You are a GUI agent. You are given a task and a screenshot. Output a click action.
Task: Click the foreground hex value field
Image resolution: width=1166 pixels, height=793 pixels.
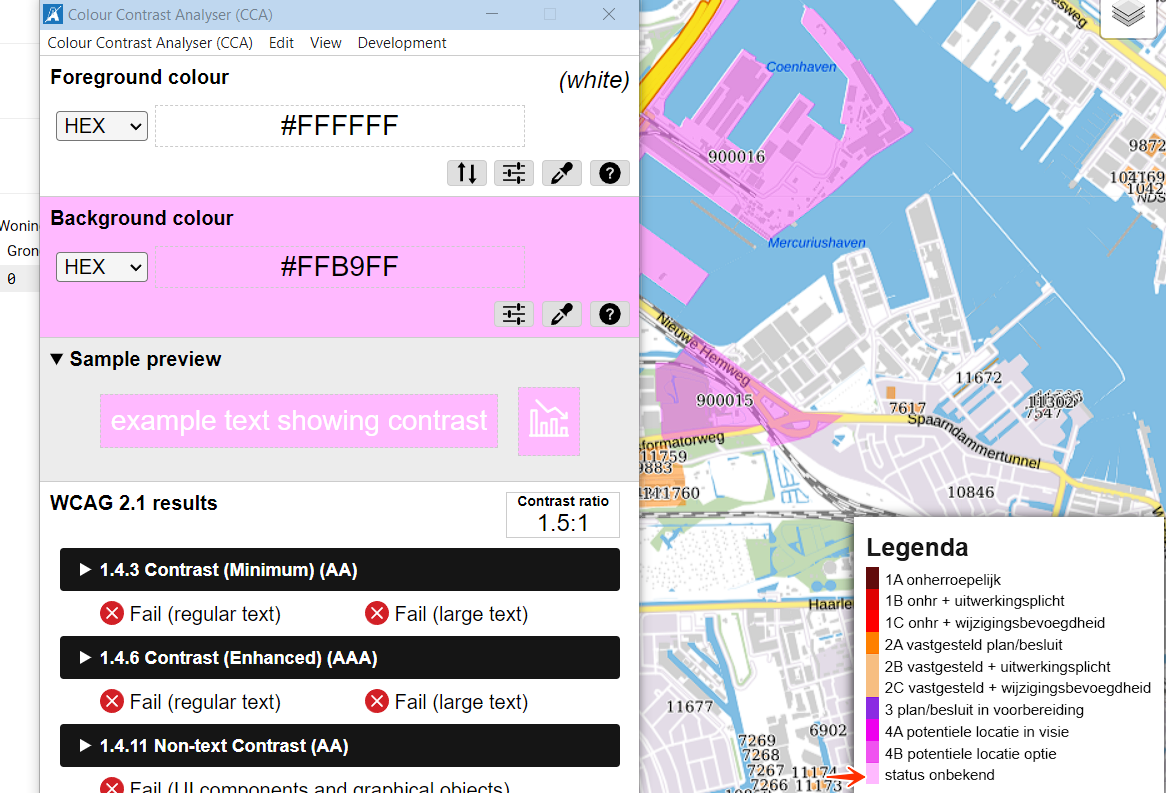click(340, 126)
